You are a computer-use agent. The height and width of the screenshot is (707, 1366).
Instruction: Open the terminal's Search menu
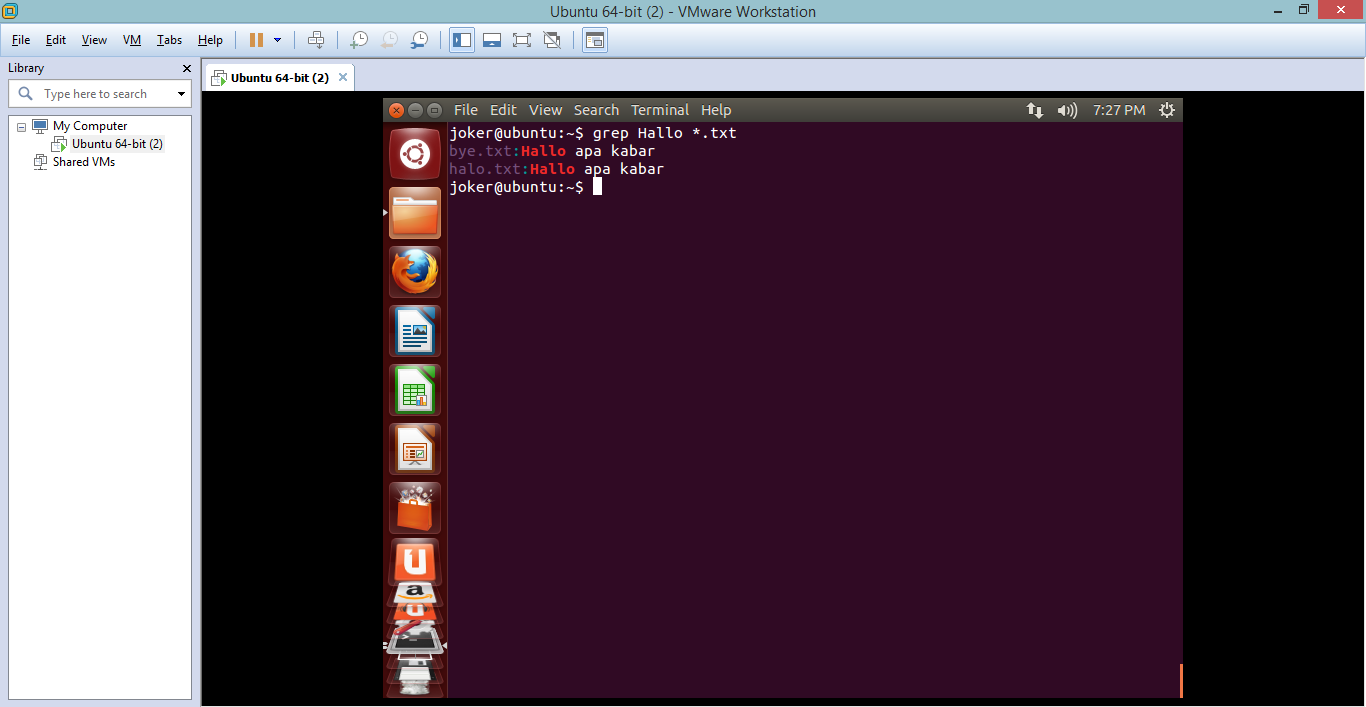click(x=596, y=110)
